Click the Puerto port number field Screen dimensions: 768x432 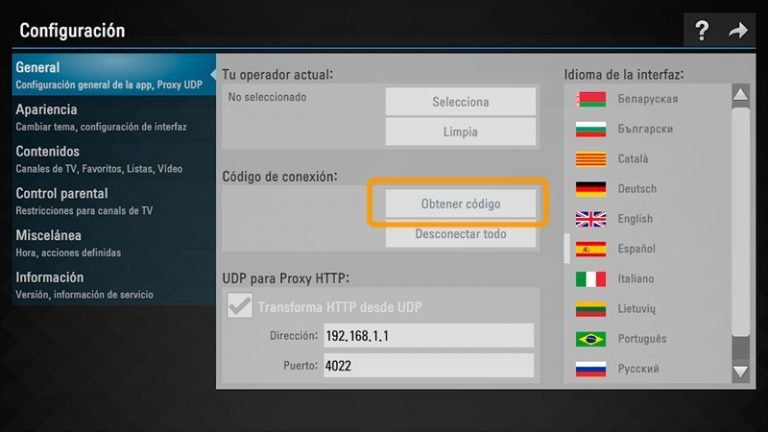click(x=429, y=365)
